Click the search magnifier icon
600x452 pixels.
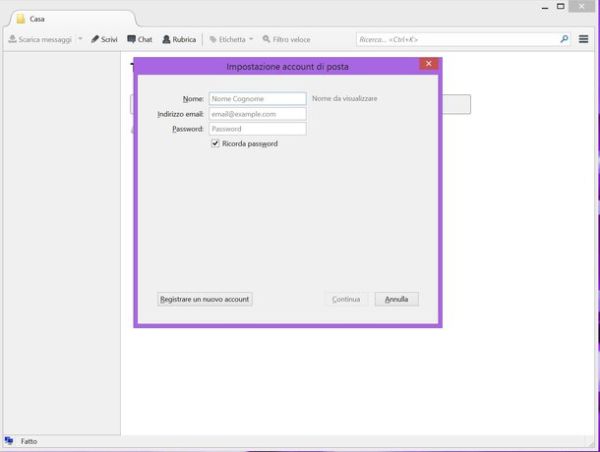(564, 39)
